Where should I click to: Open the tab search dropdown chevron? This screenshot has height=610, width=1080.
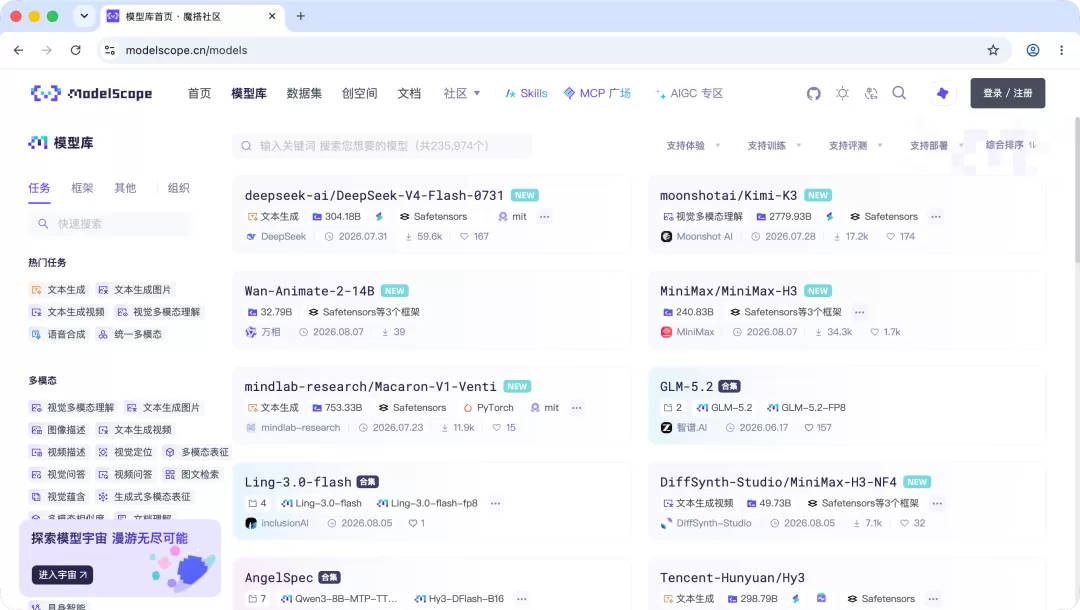pos(84,16)
